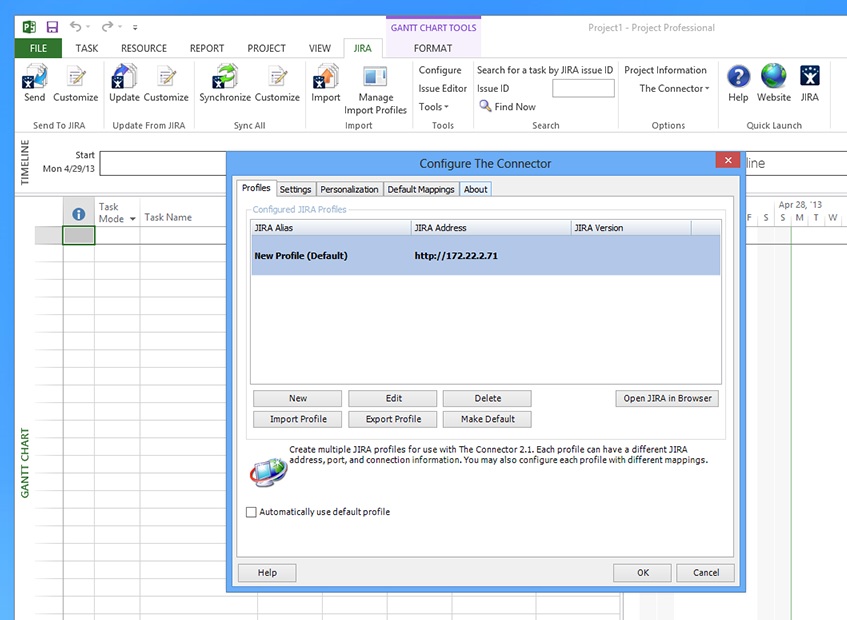This screenshot has height=620, width=847.
Task: Switch to the REPORT ribbon tab
Action: point(207,48)
